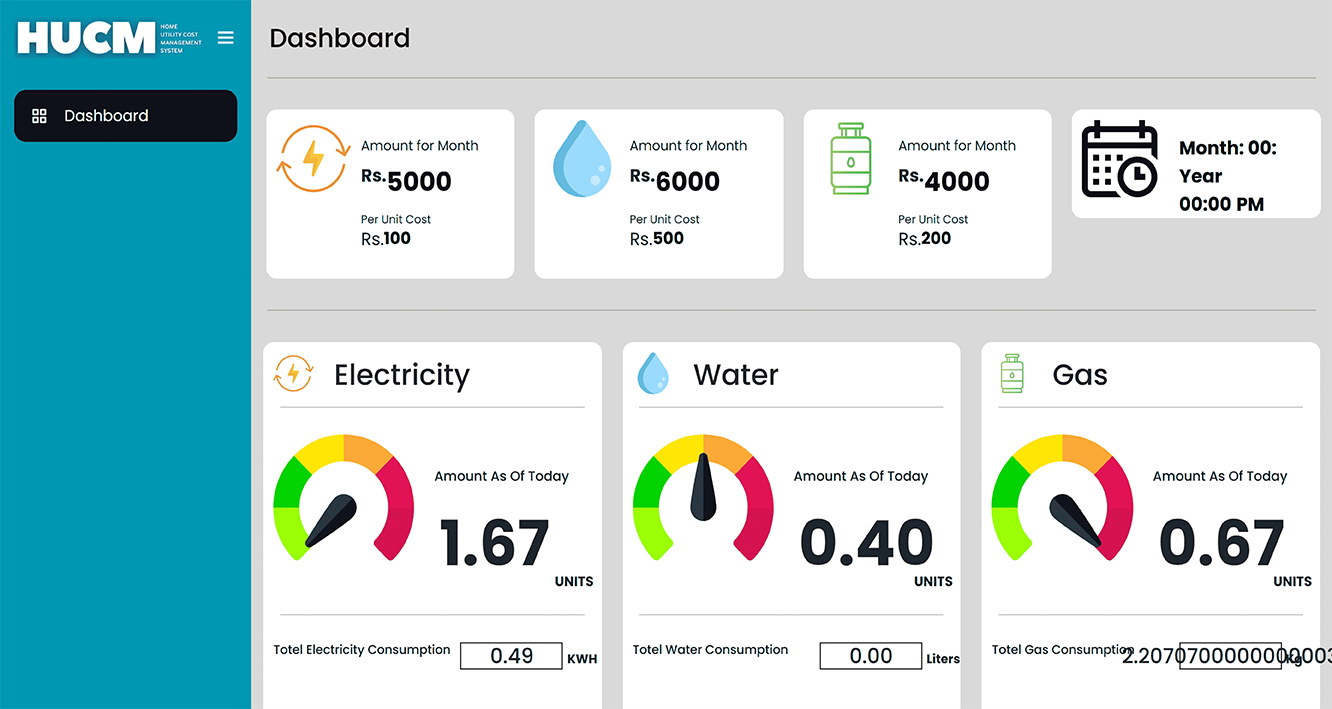Image resolution: width=1332 pixels, height=709 pixels.
Task: Click the small Water section header icon
Action: point(653,374)
